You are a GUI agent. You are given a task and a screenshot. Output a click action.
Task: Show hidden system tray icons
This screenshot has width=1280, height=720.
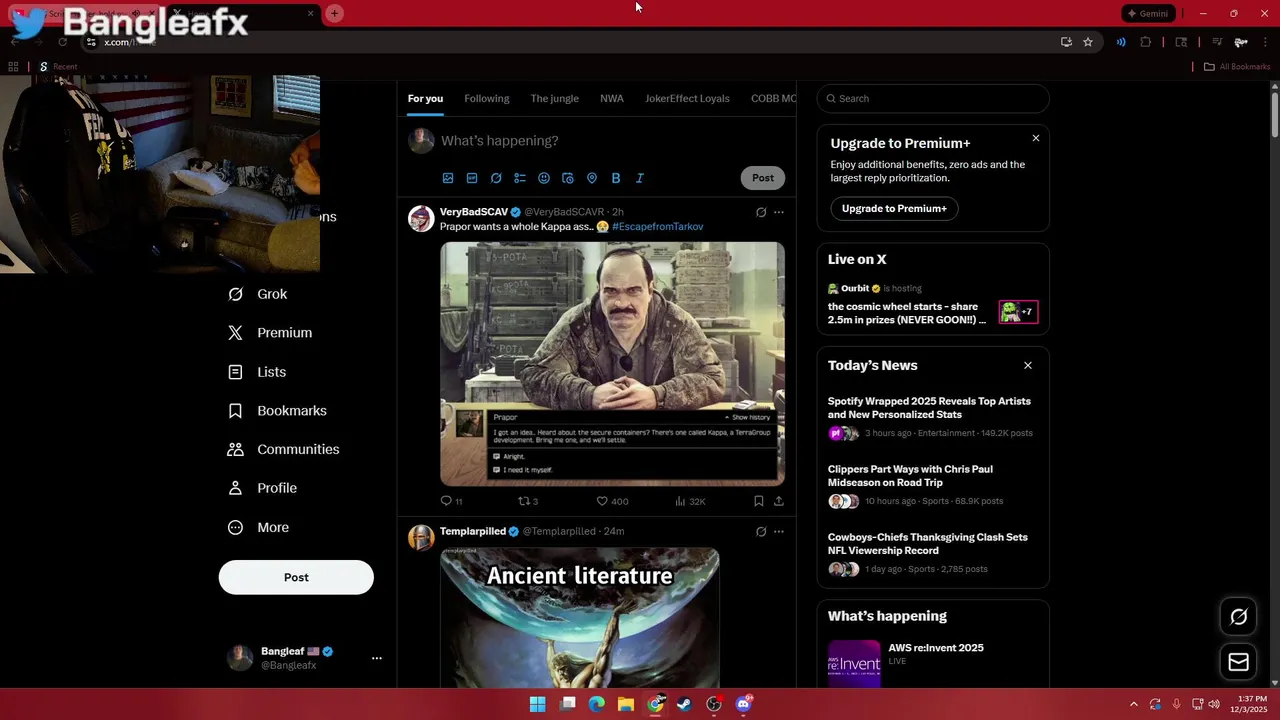[x=1133, y=704]
